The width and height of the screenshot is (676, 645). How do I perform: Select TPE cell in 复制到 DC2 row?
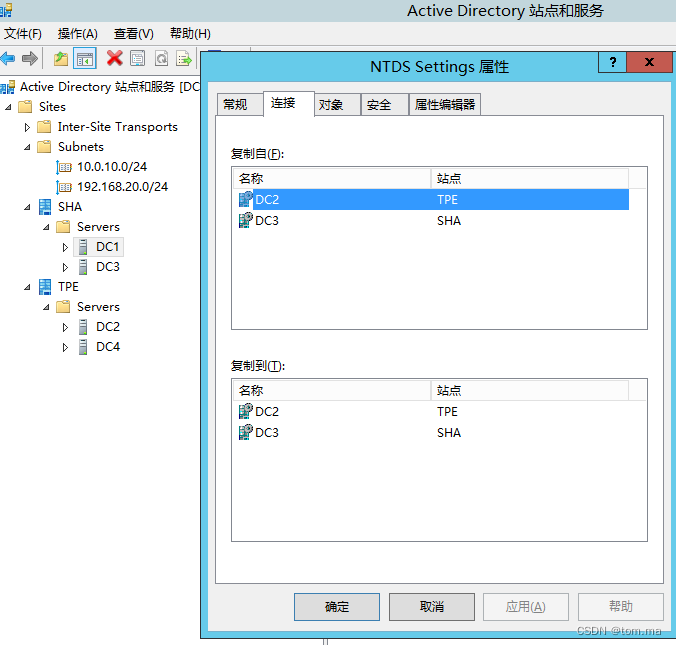(447, 412)
